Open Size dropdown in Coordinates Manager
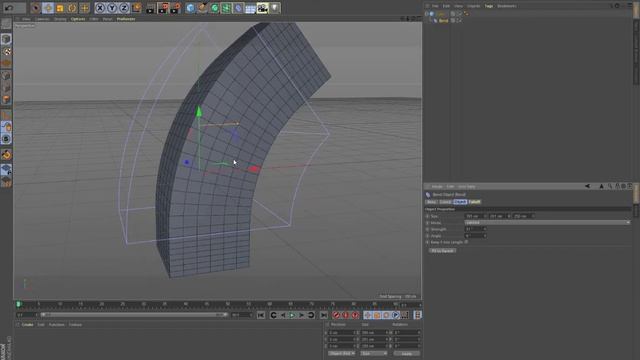 click(x=373, y=353)
